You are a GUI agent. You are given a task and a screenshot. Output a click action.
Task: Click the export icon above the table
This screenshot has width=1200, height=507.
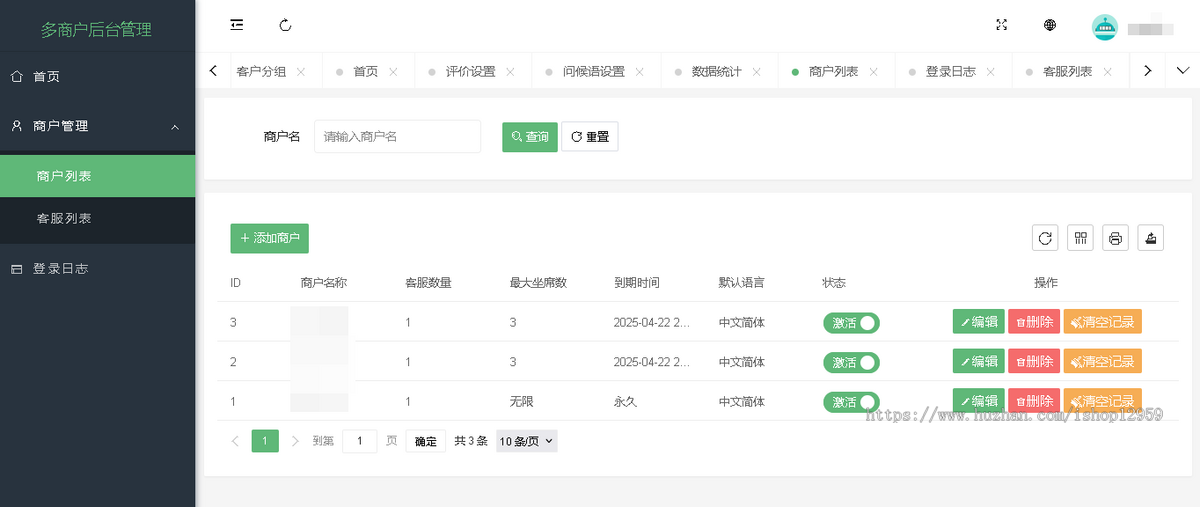(x=1150, y=238)
